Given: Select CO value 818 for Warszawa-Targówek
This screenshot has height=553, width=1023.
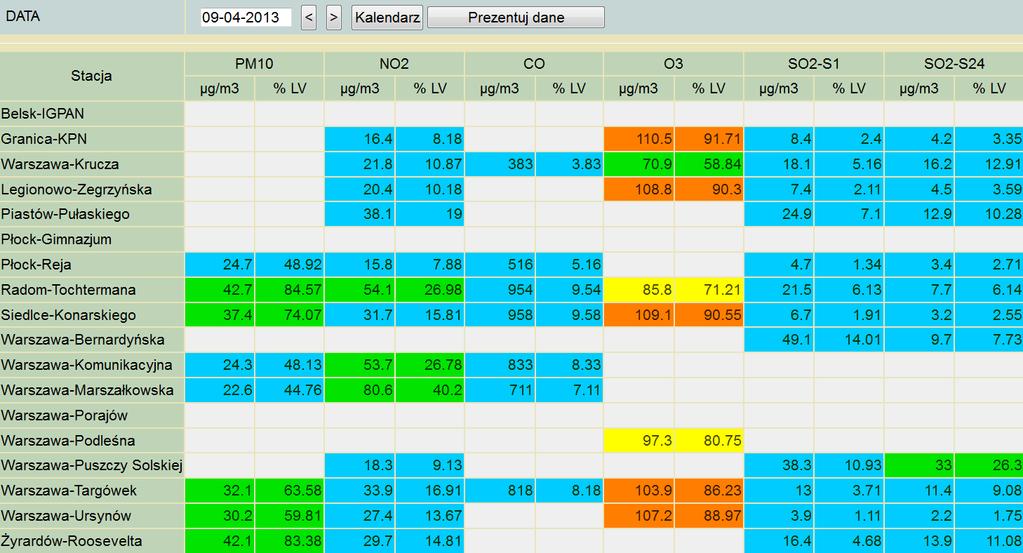Looking at the screenshot, I should tap(499, 490).
